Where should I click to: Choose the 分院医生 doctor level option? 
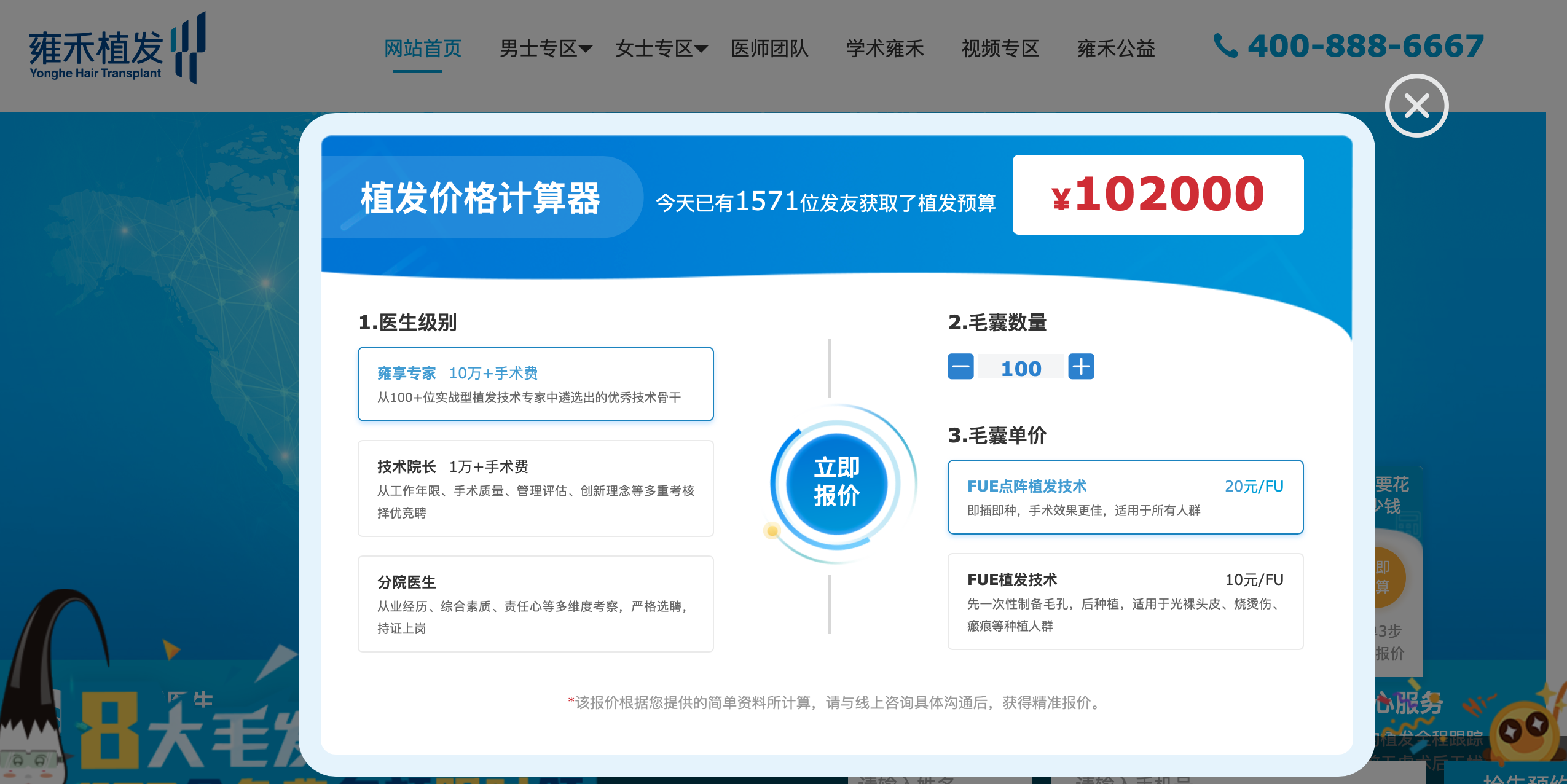point(535,604)
